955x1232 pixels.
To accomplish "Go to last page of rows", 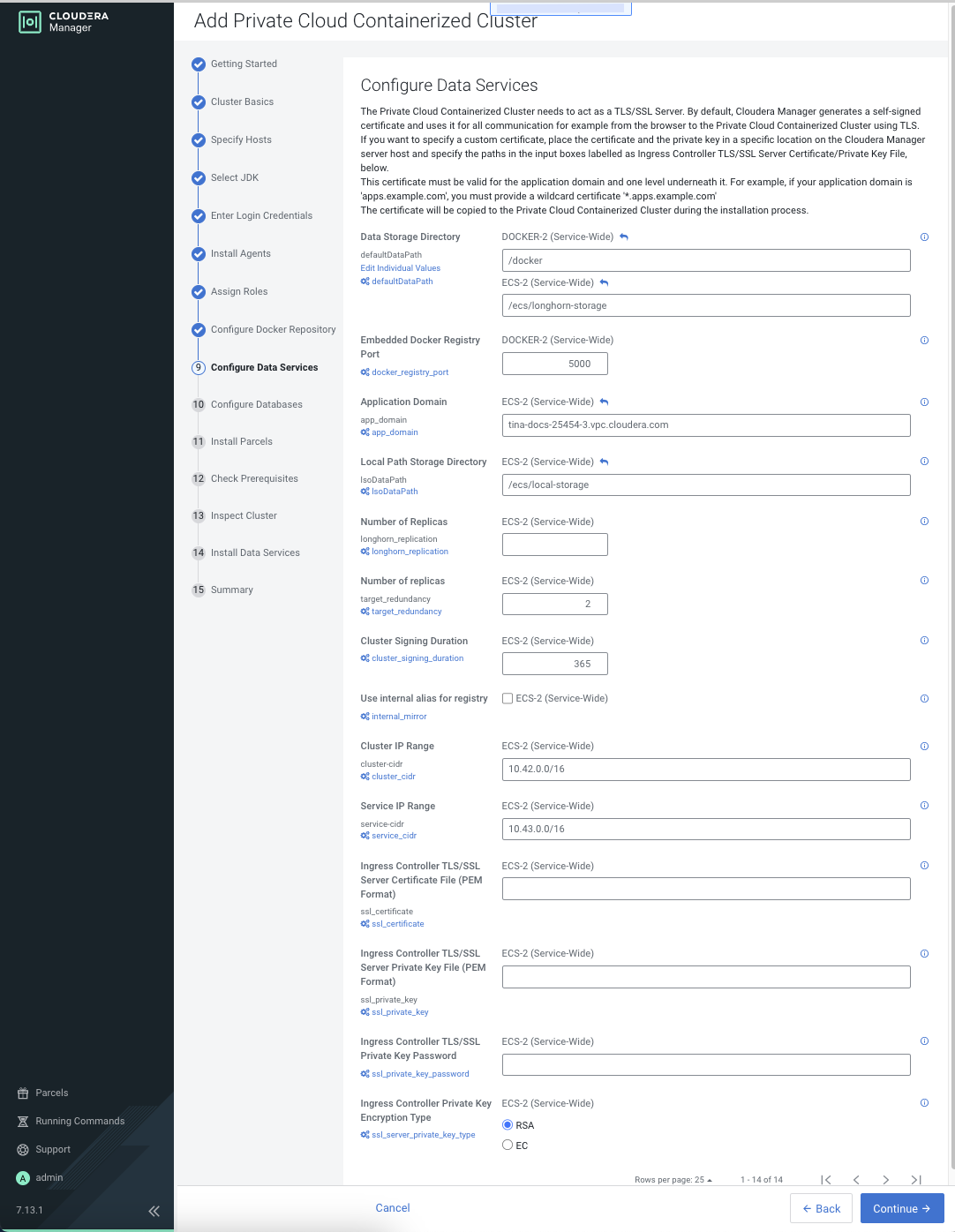I will (916, 1180).
